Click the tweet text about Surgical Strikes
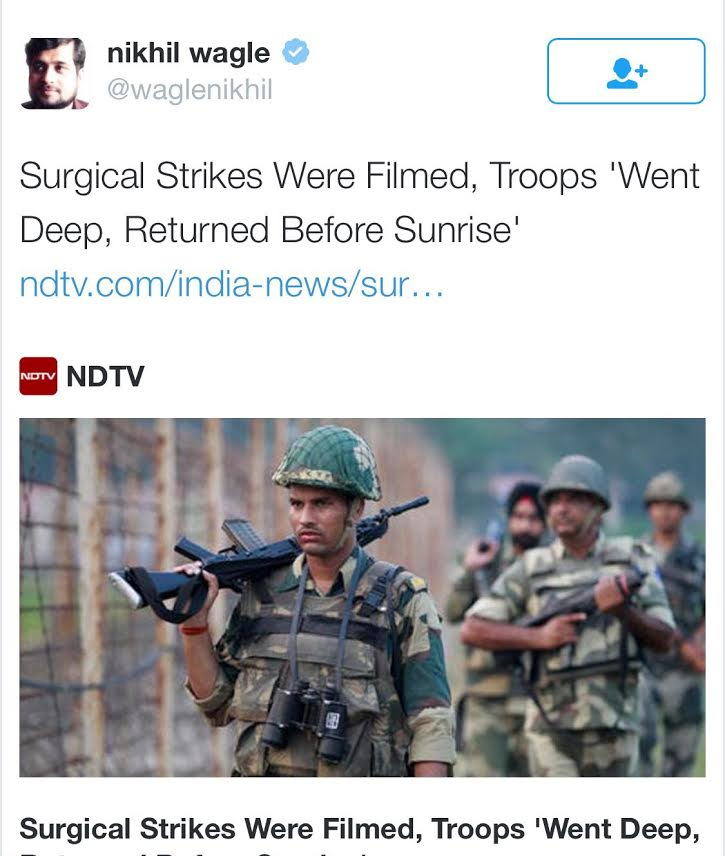The width and height of the screenshot is (725, 856). pos(360,203)
